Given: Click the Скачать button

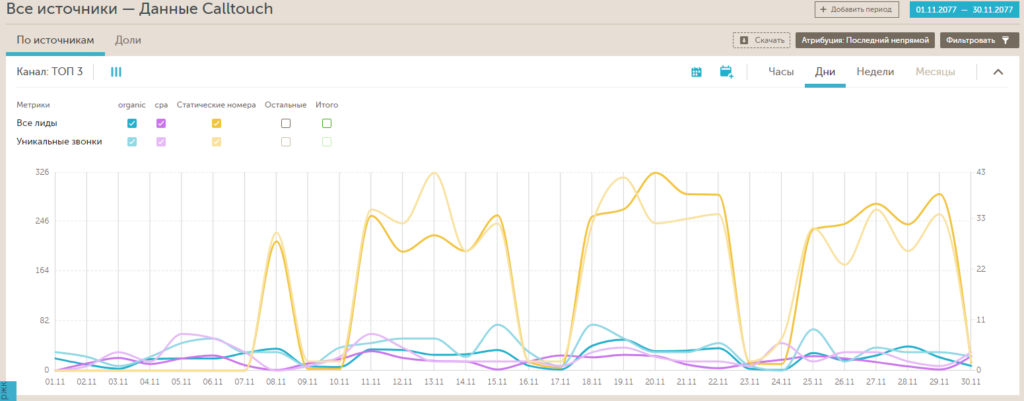Looking at the screenshot, I should click(x=761, y=40).
